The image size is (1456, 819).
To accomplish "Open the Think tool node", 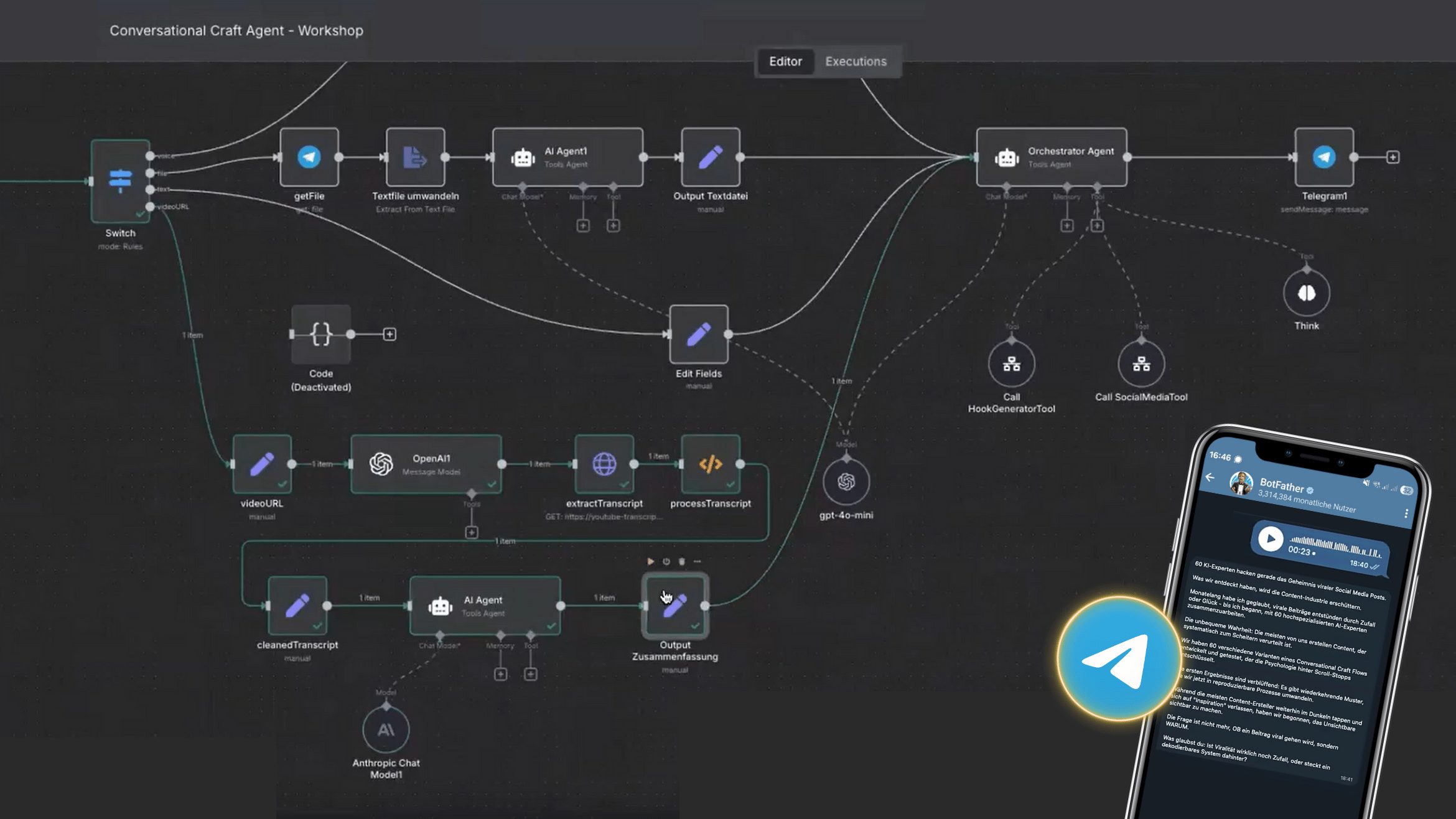I will (x=1307, y=291).
